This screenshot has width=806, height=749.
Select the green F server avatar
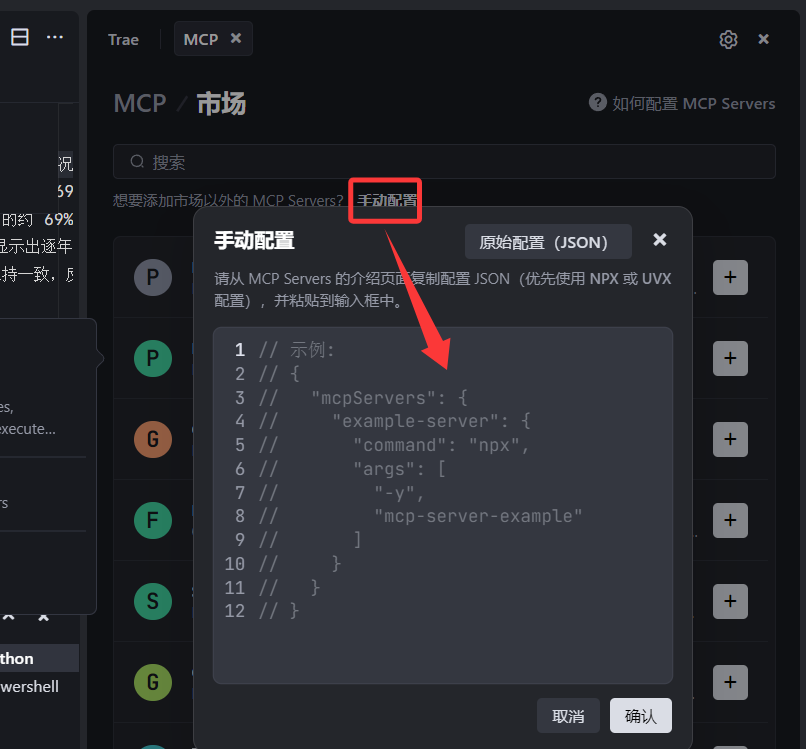(153, 520)
